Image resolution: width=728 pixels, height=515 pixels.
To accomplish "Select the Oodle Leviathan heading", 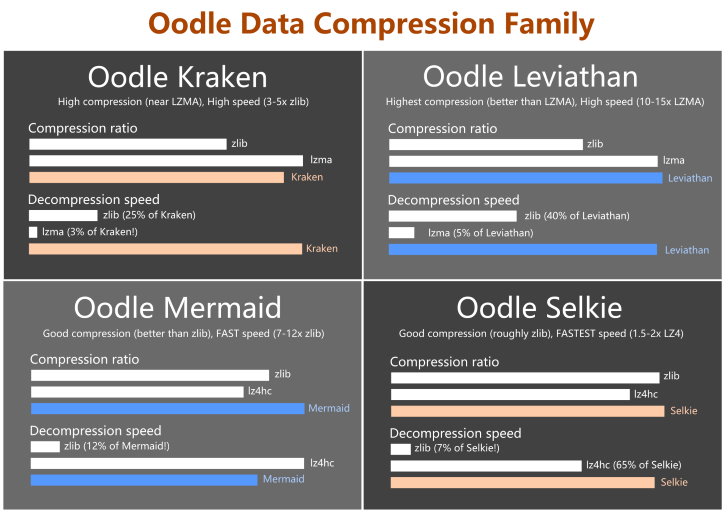I will pos(530,76).
